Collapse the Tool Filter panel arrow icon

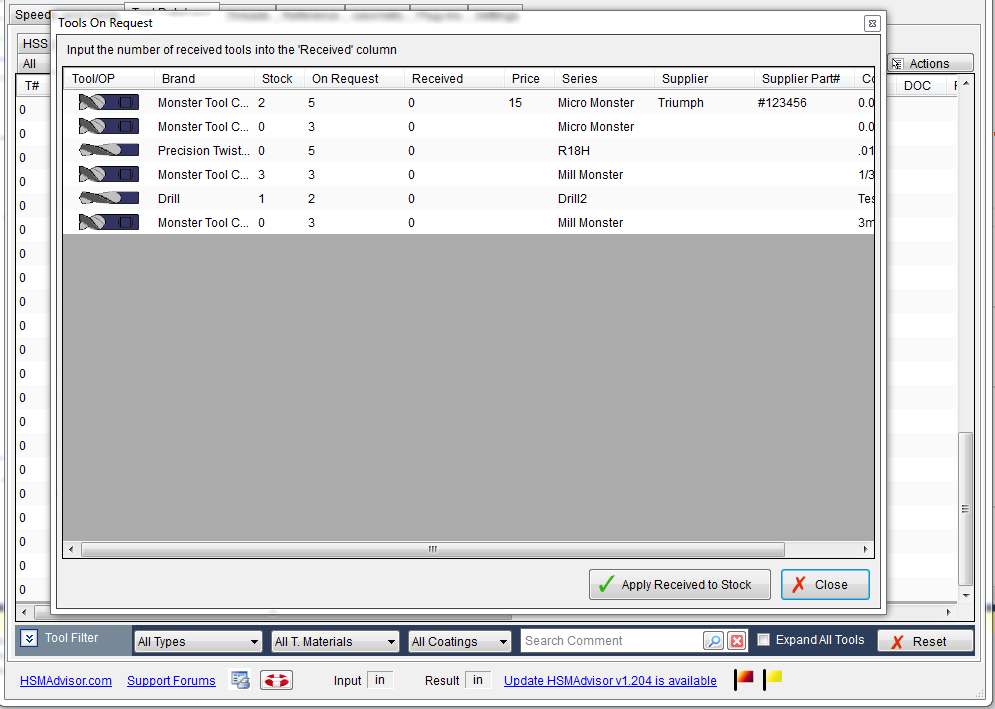pos(29,638)
